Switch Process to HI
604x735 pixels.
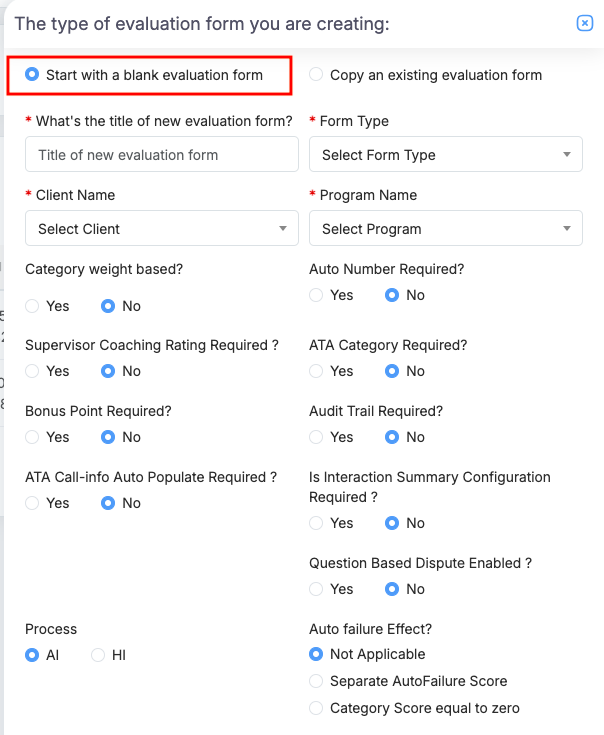pos(99,655)
